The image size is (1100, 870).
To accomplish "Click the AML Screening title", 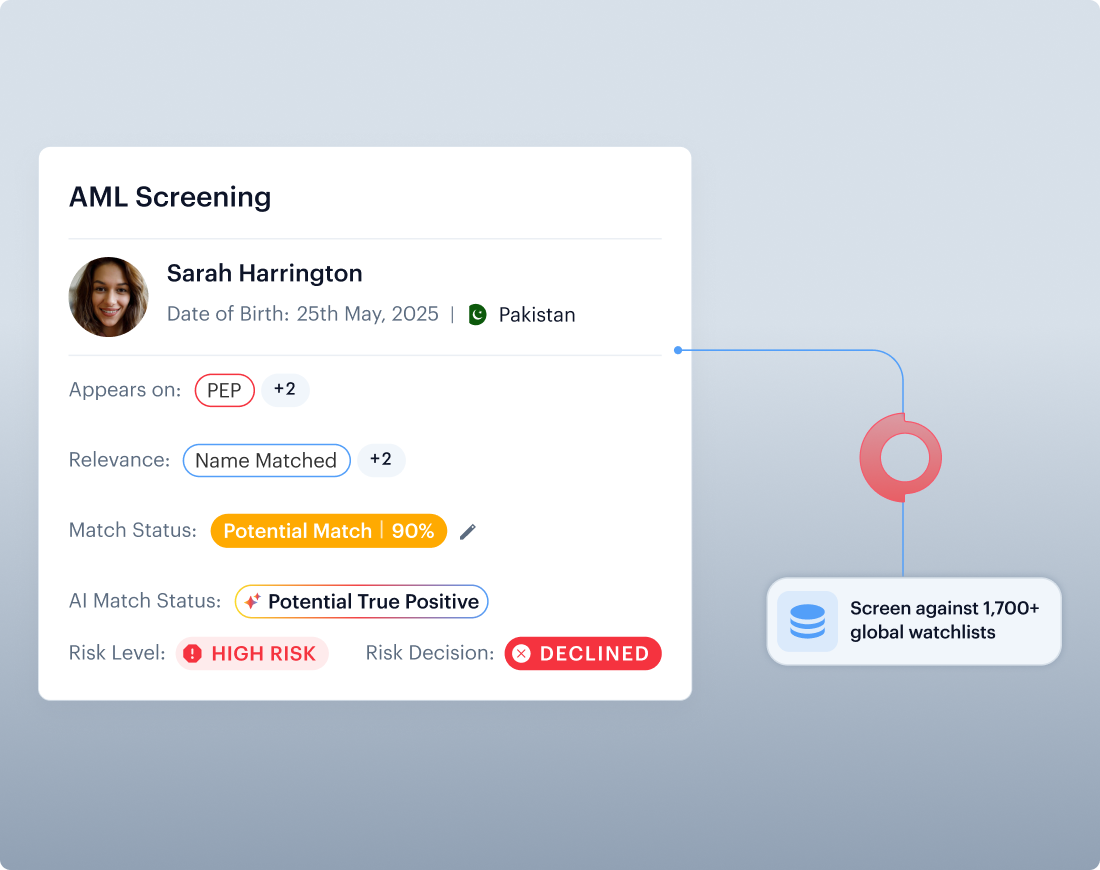I will [x=170, y=197].
